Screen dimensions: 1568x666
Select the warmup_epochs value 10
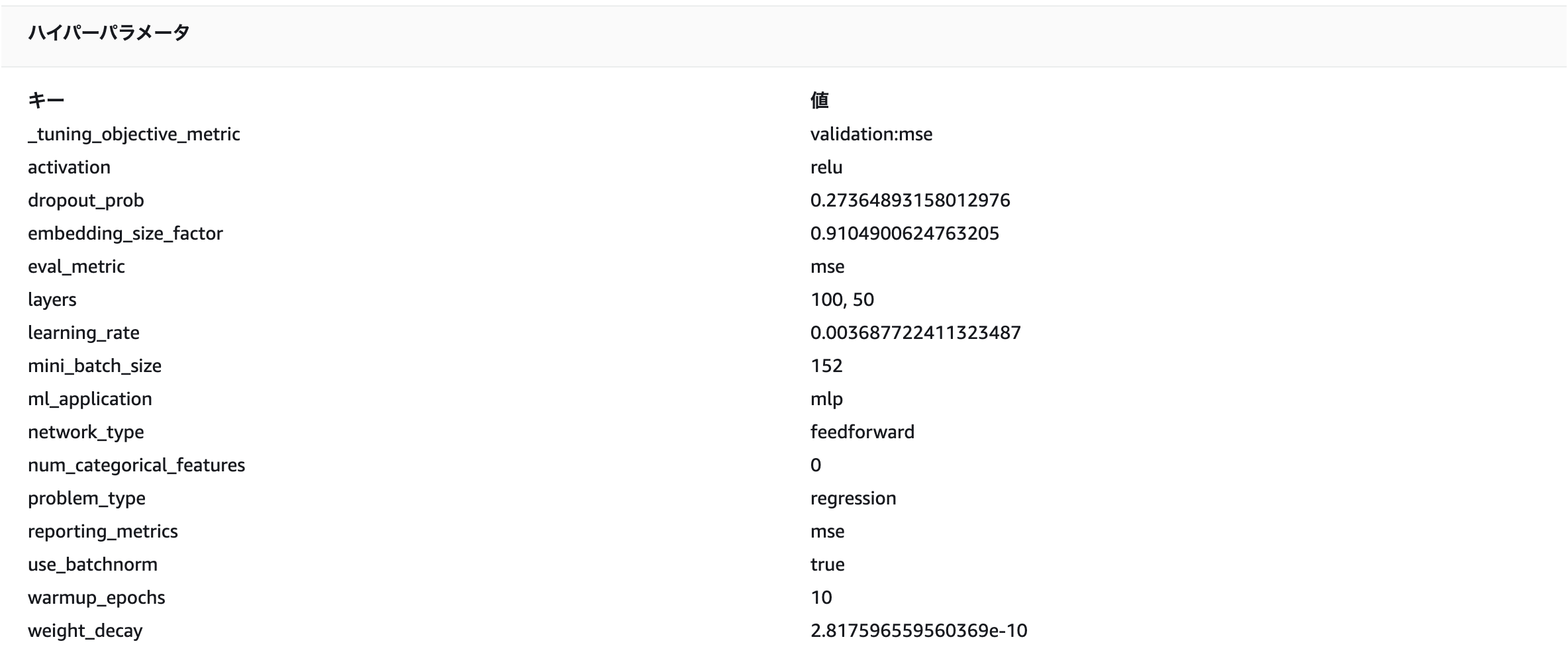821,598
